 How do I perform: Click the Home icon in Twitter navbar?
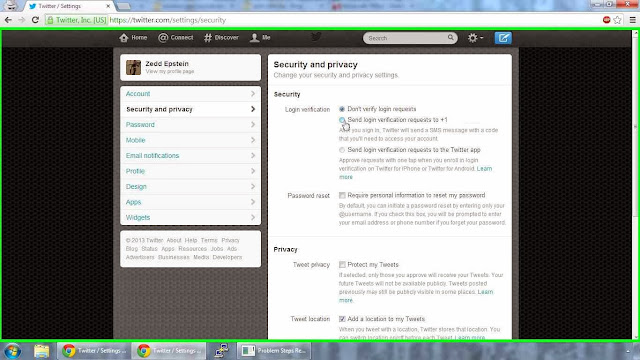click(x=124, y=38)
